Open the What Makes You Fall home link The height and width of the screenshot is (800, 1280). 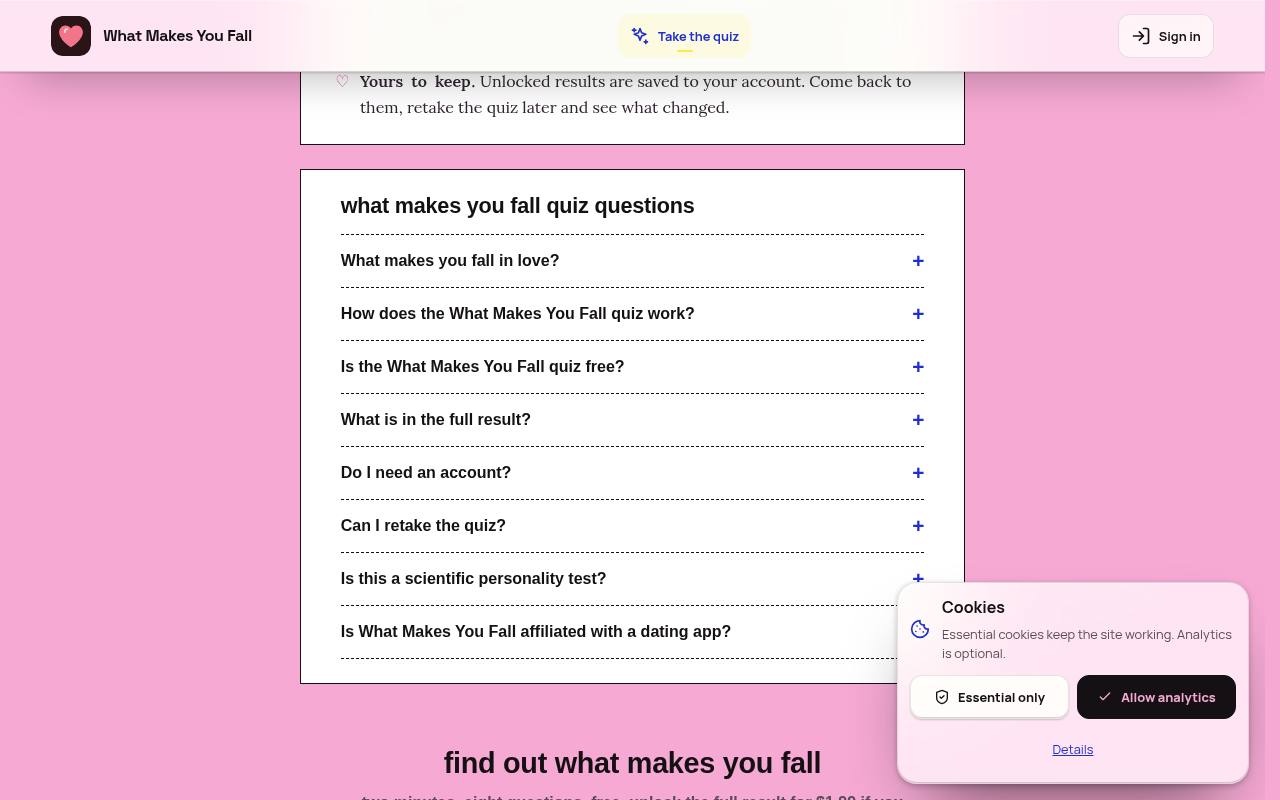click(x=151, y=36)
